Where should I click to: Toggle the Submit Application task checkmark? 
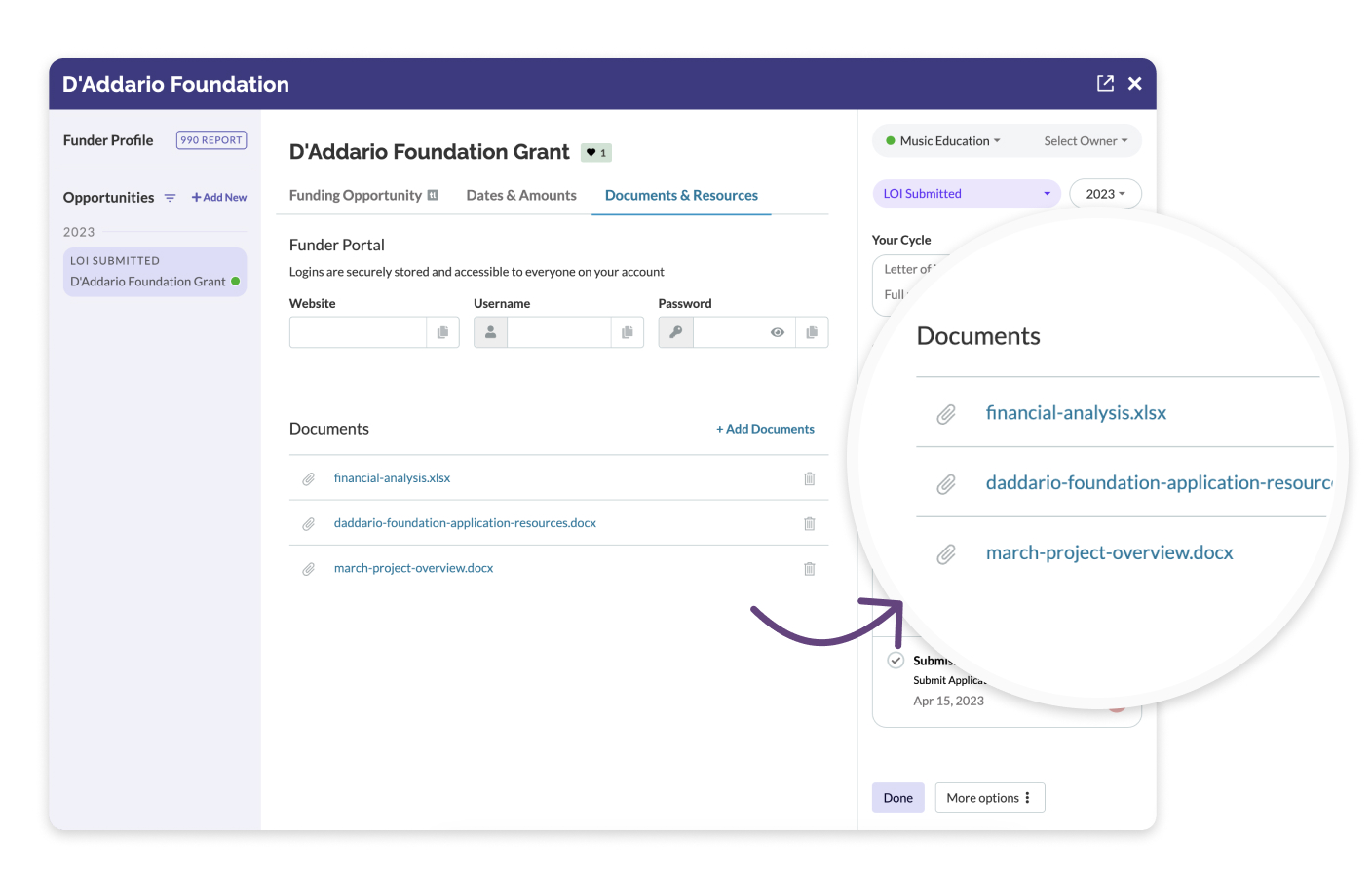pos(896,661)
